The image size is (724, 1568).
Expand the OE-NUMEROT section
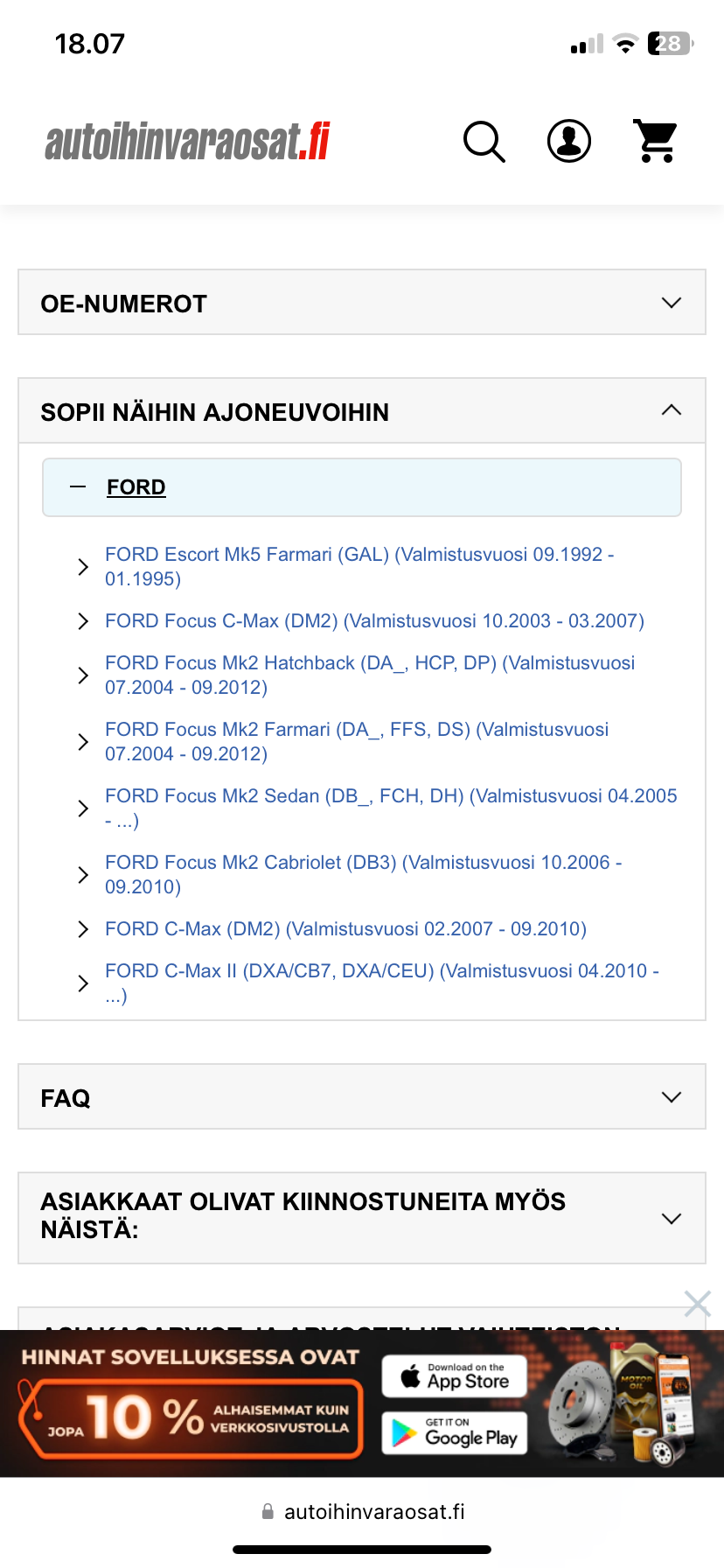[671, 303]
